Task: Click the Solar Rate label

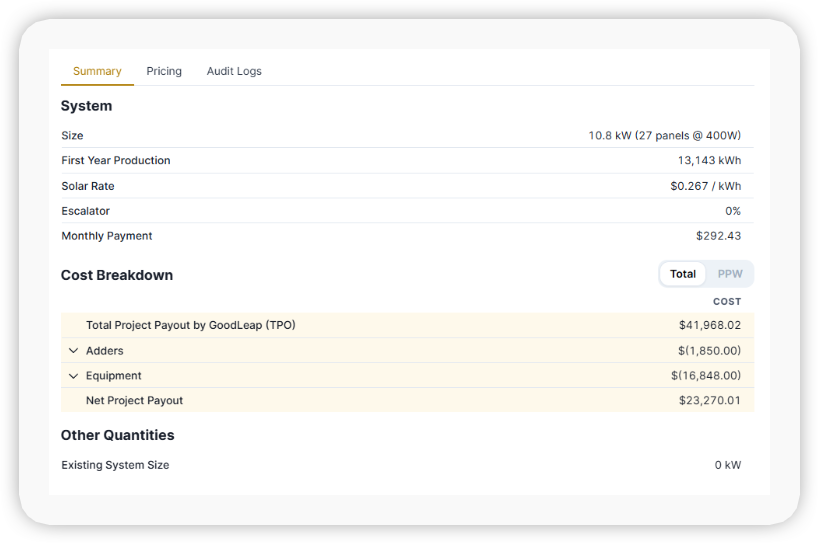Action: point(88,186)
